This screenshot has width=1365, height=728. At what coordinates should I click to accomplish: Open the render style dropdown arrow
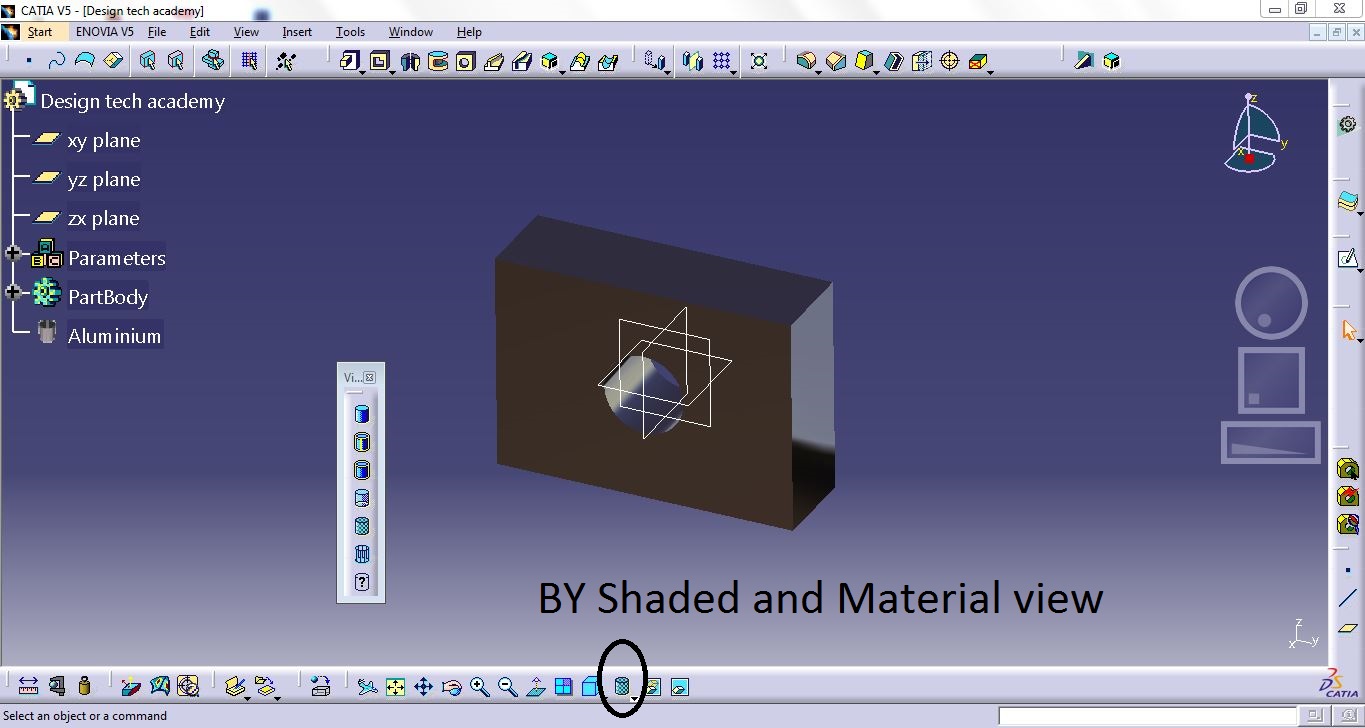[x=634, y=698]
